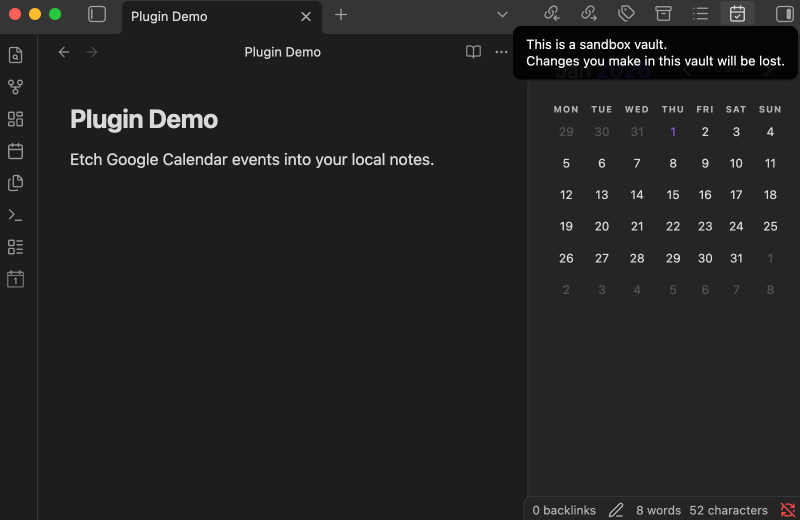Open the command palette icon
Screen dimensions: 800x520
tap(16, 215)
